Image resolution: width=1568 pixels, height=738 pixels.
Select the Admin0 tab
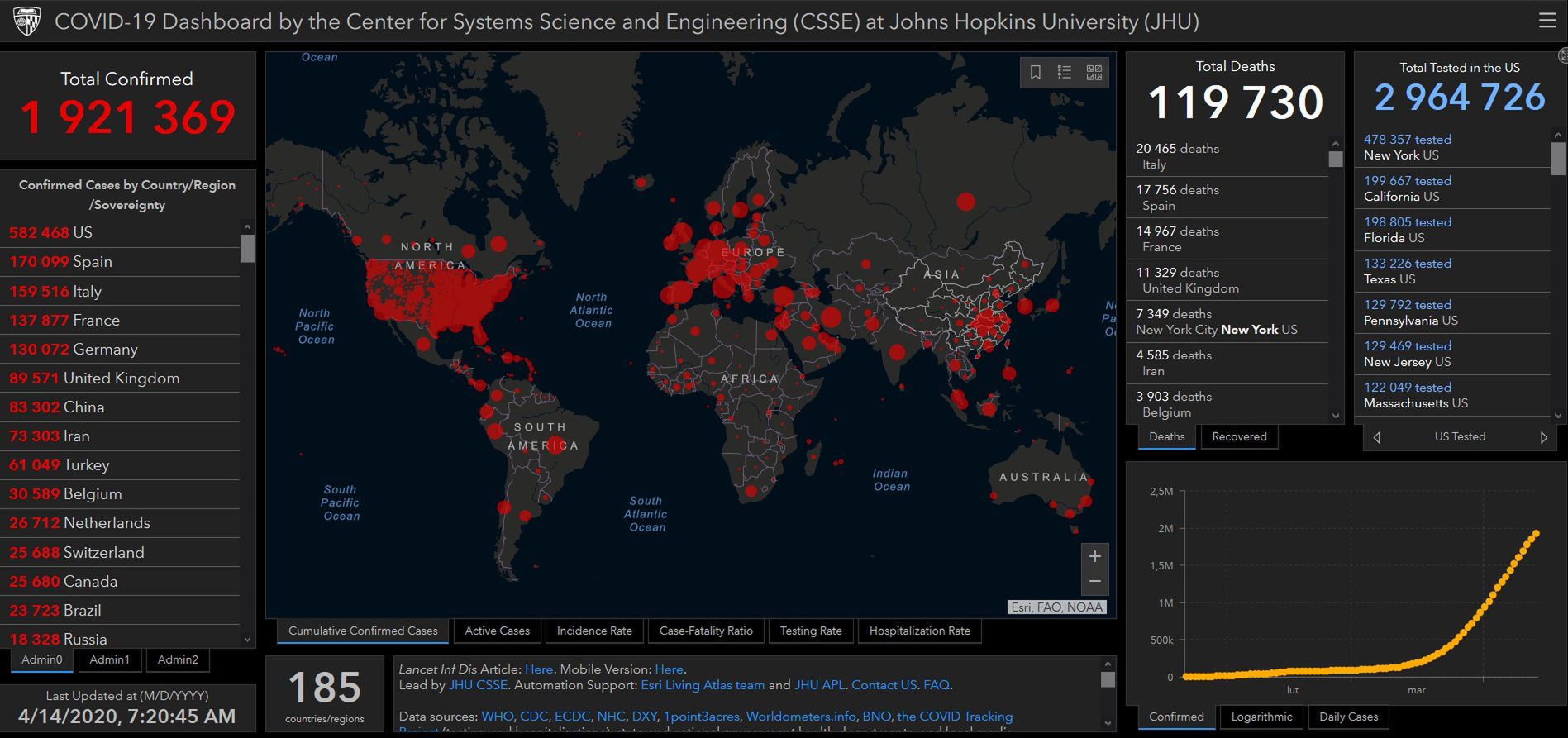click(x=42, y=659)
